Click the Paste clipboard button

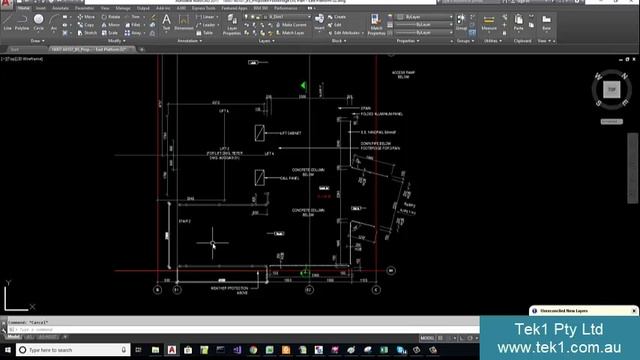pyautogui.click(x=518, y=22)
